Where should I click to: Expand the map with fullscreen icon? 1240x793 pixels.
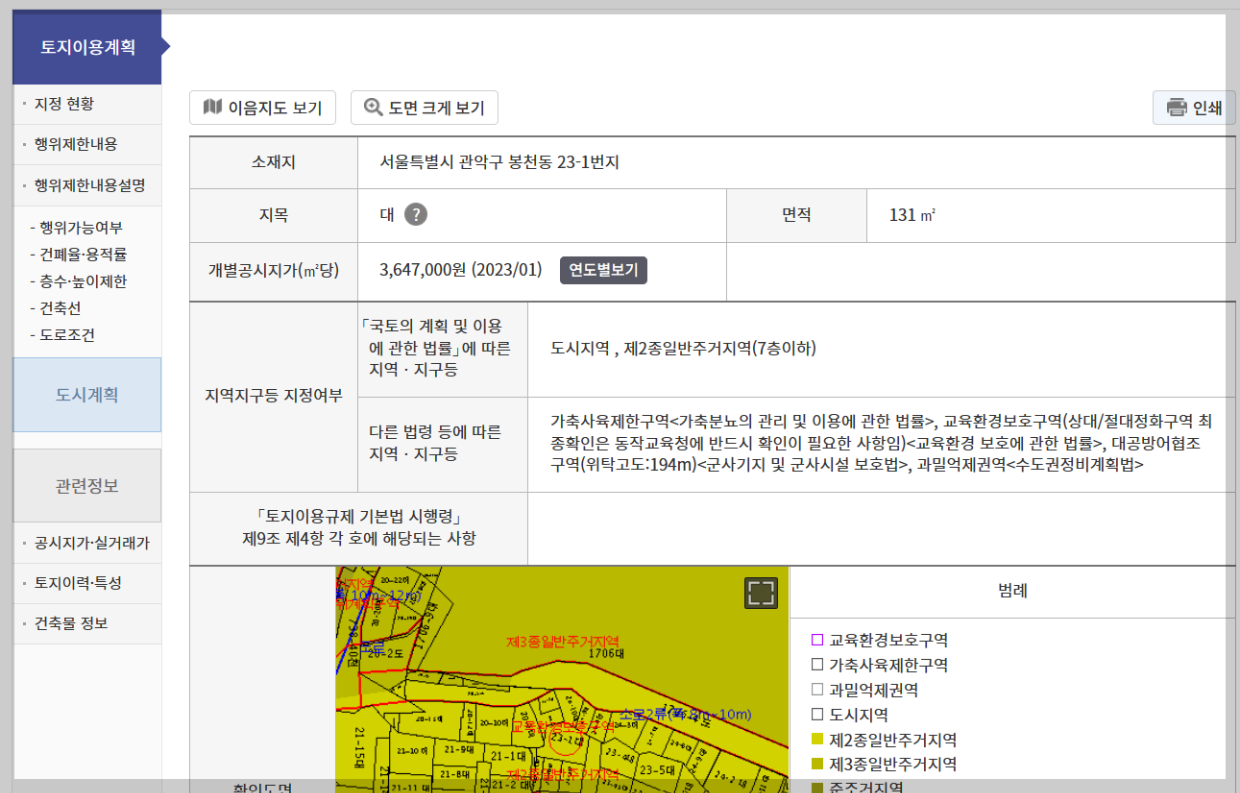click(x=761, y=593)
